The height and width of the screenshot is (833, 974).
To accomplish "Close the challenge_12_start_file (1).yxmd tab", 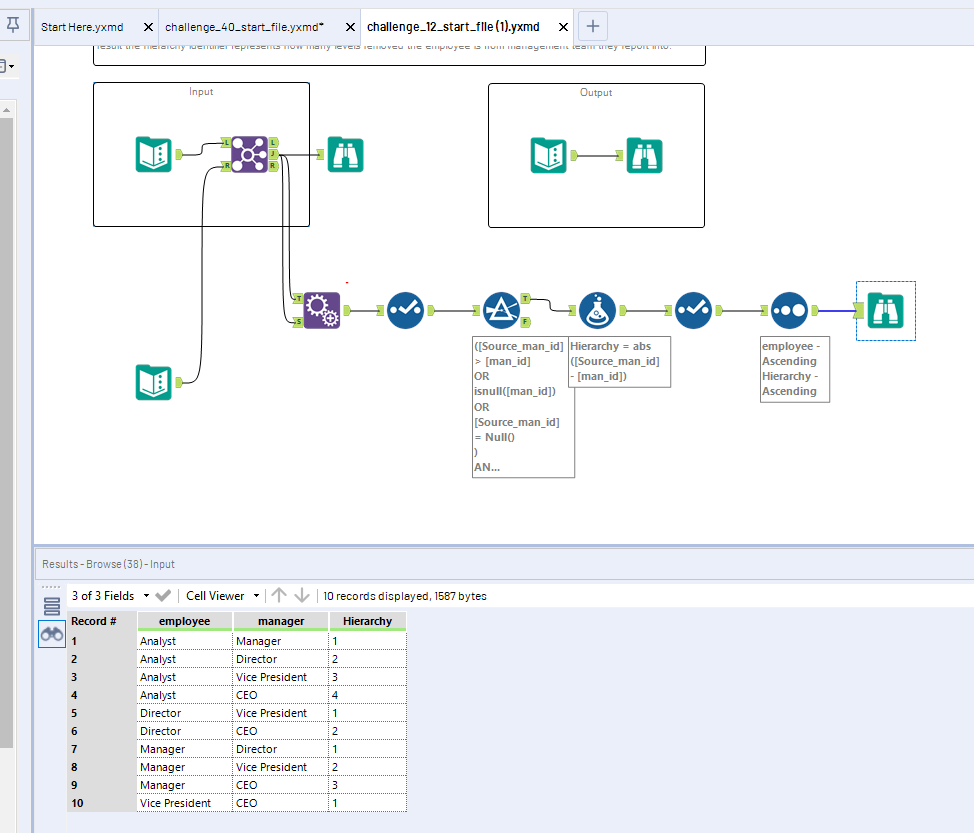I will [x=561, y=27].
